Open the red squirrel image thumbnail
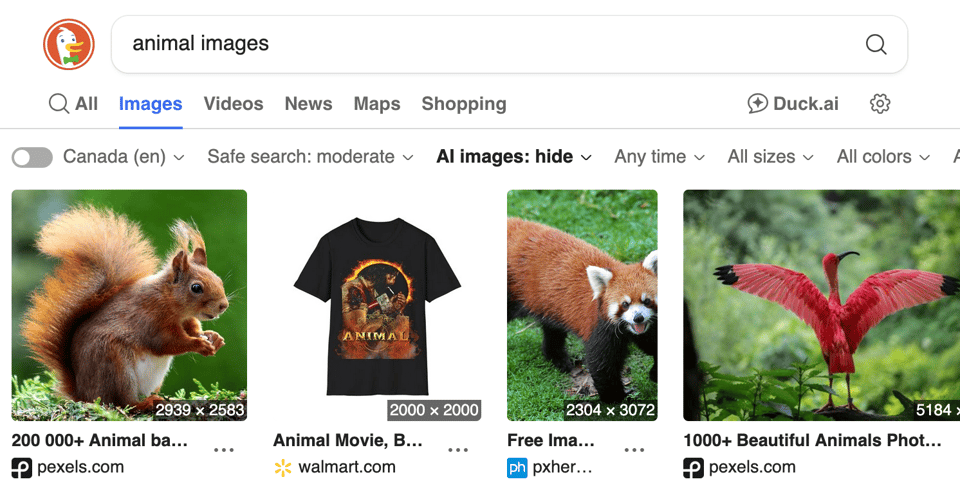Screen dimensions: 960x504 click(129, 305)
